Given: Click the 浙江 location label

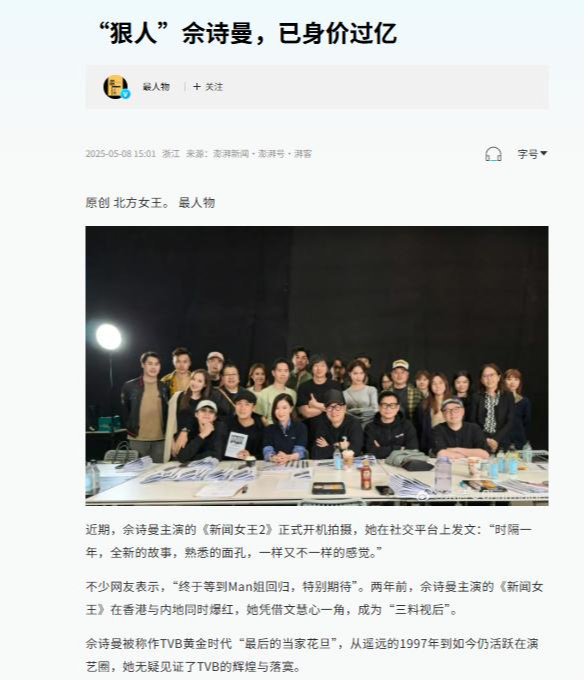Looking at the screenshot, I should click(171, 154).
